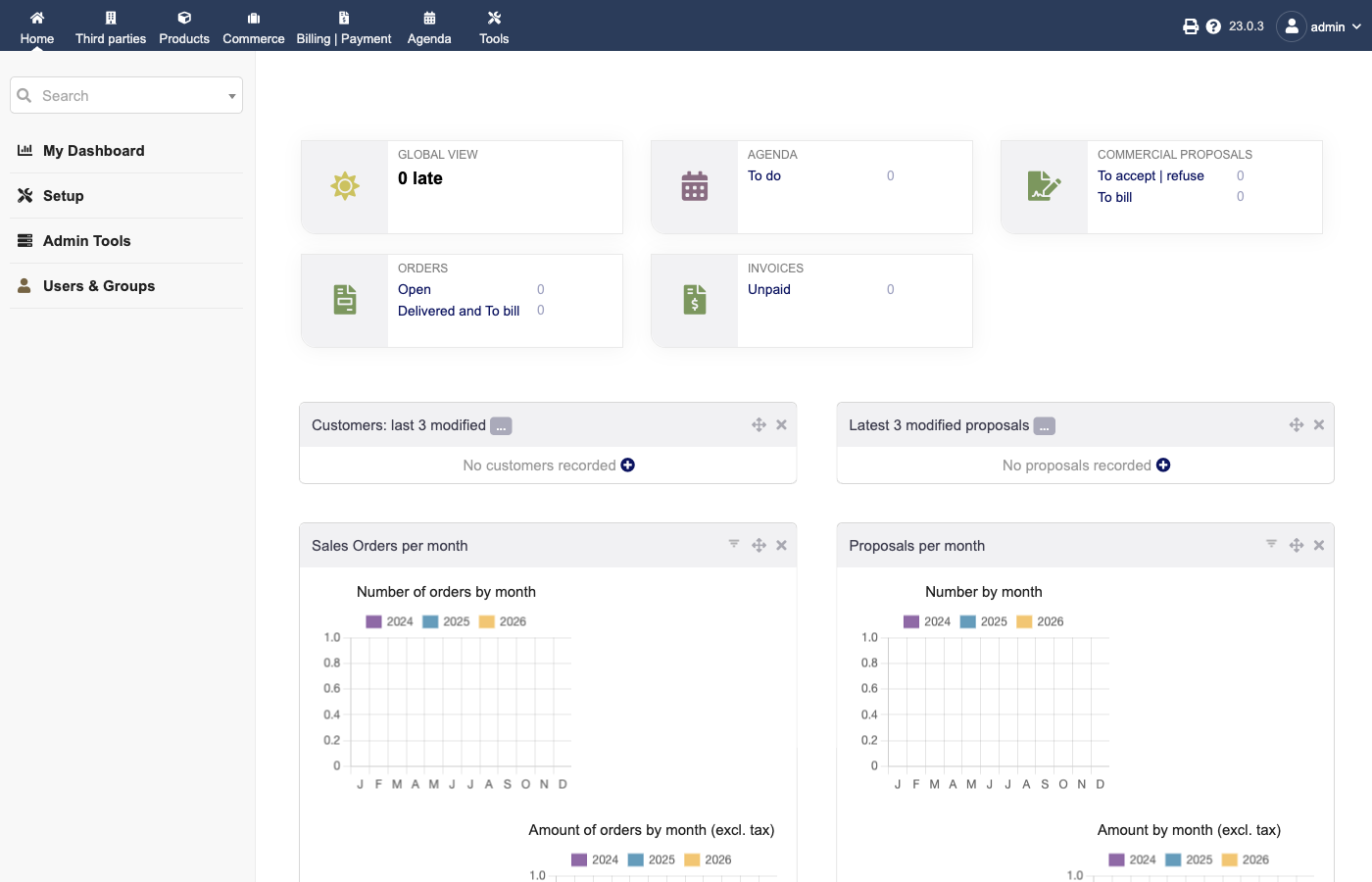1372x882 pixels.
Task: Click the Commercial Proposals signature icon
Action: coord(1045,186)
